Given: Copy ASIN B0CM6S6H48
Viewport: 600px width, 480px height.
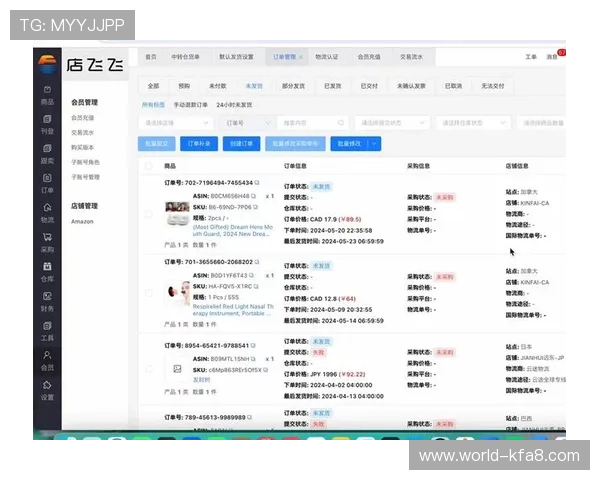Looking at the screenshot, I should [x=253, y=196].
